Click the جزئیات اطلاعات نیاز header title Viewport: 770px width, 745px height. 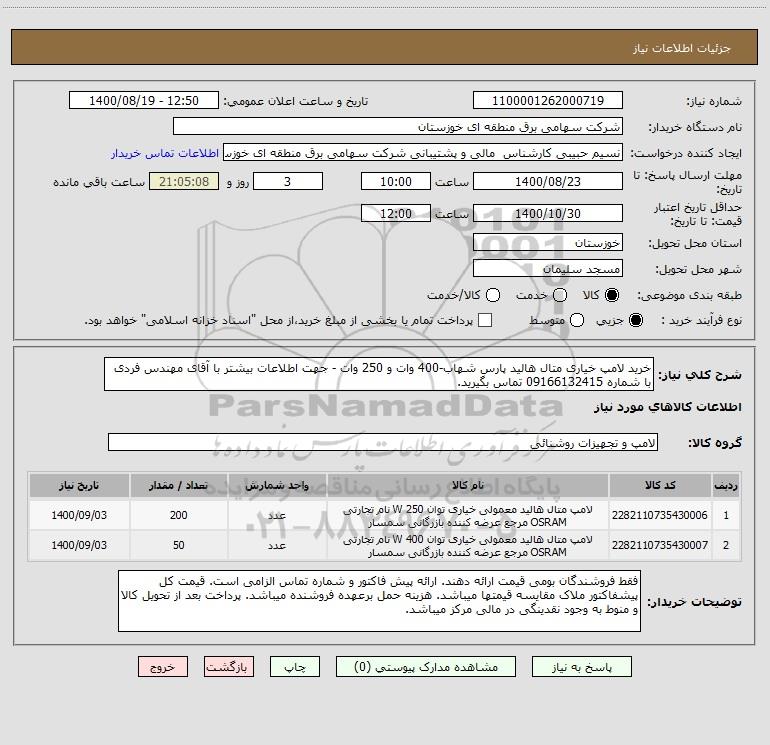click(681, 48)
